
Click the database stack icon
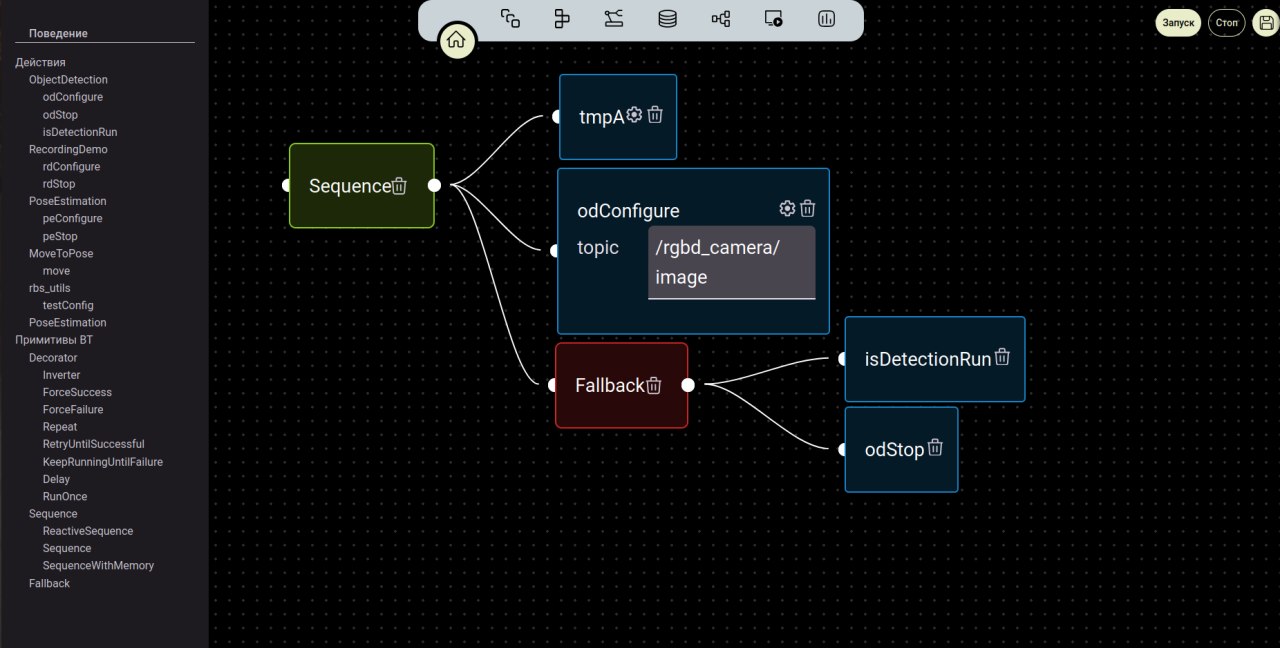click(667, 19)
